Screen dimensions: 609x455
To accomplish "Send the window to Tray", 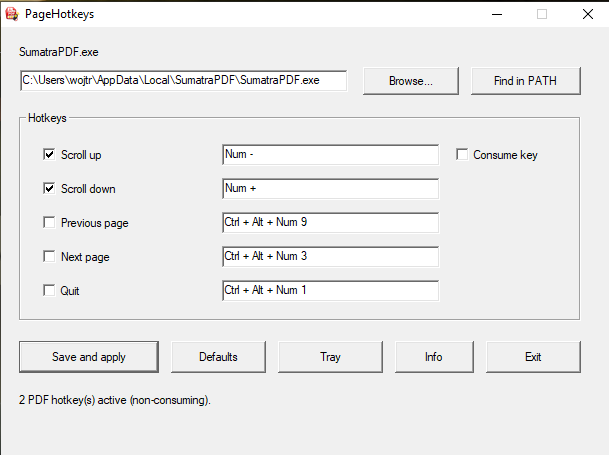I will point(331,357).
